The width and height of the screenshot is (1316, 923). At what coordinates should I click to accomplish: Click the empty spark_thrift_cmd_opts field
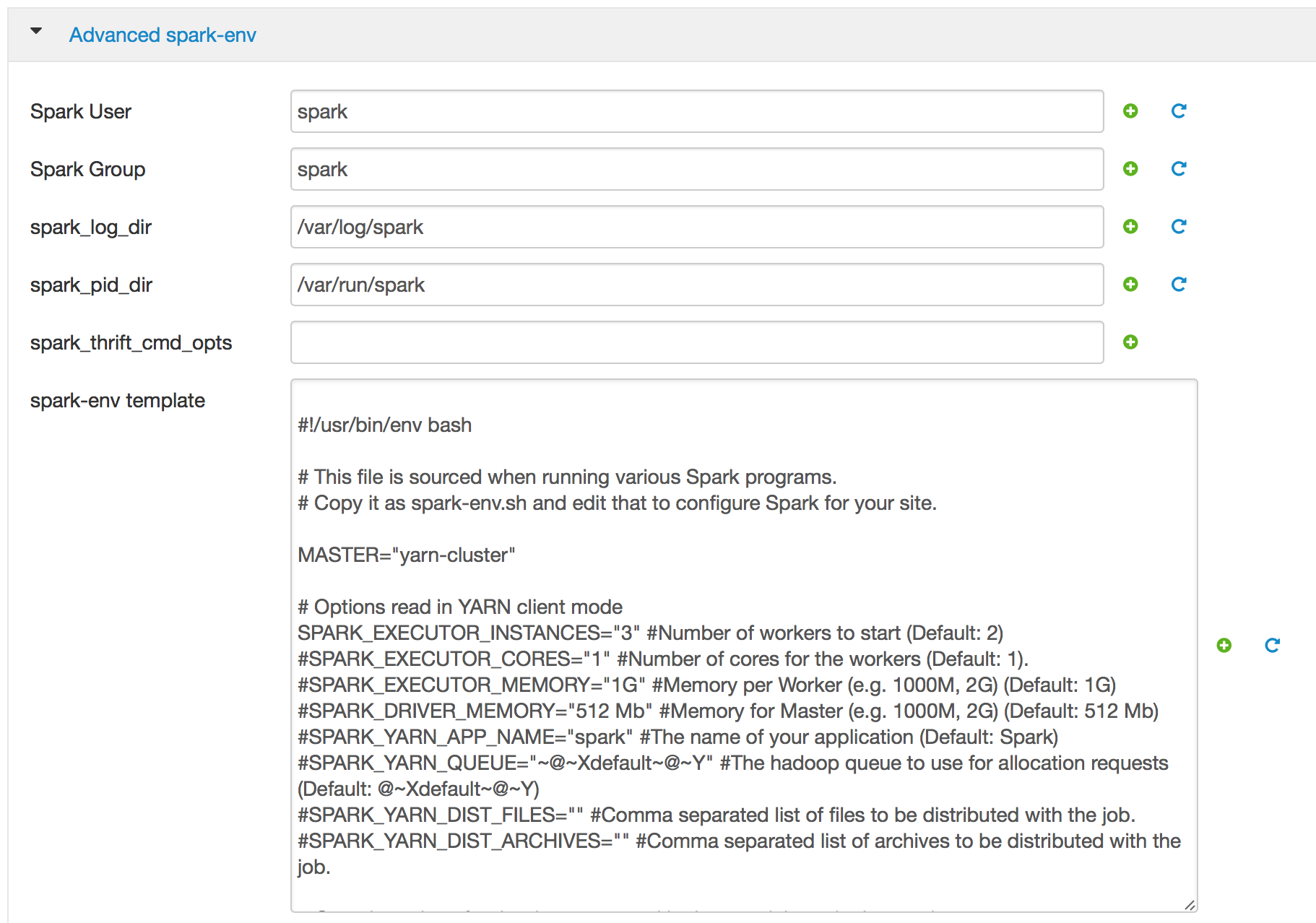tap(696, 342)
